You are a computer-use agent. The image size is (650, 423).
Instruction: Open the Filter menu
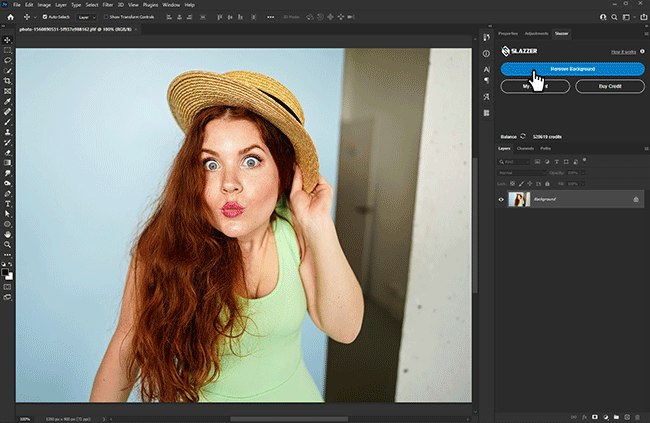[108, 5]
